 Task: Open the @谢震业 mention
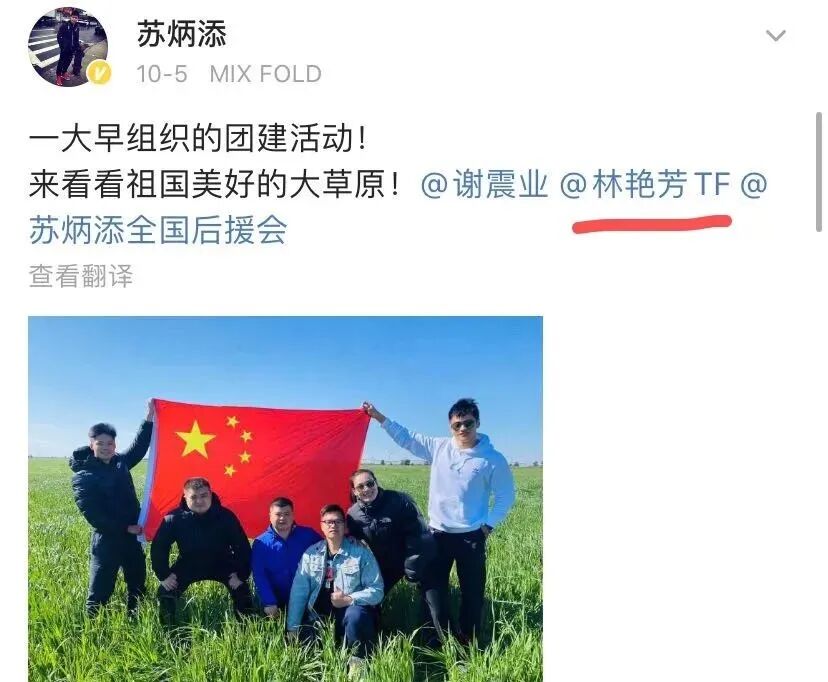pos(485,184)
